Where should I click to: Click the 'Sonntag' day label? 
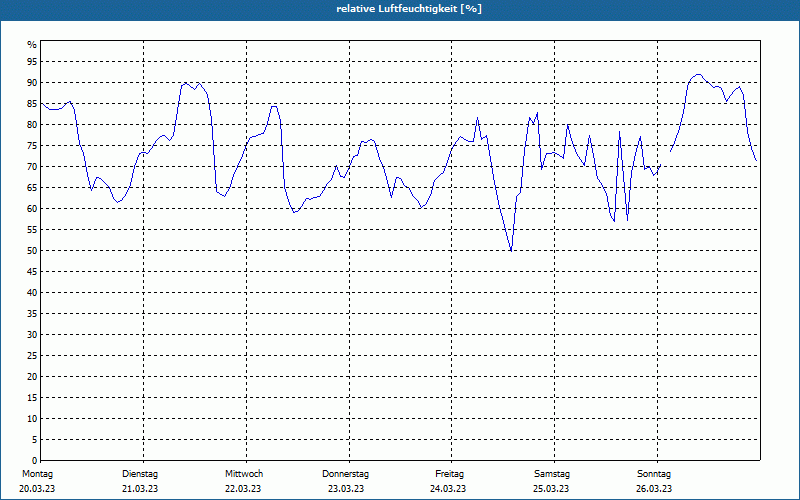pyautogui.click(x=654, y=474)
